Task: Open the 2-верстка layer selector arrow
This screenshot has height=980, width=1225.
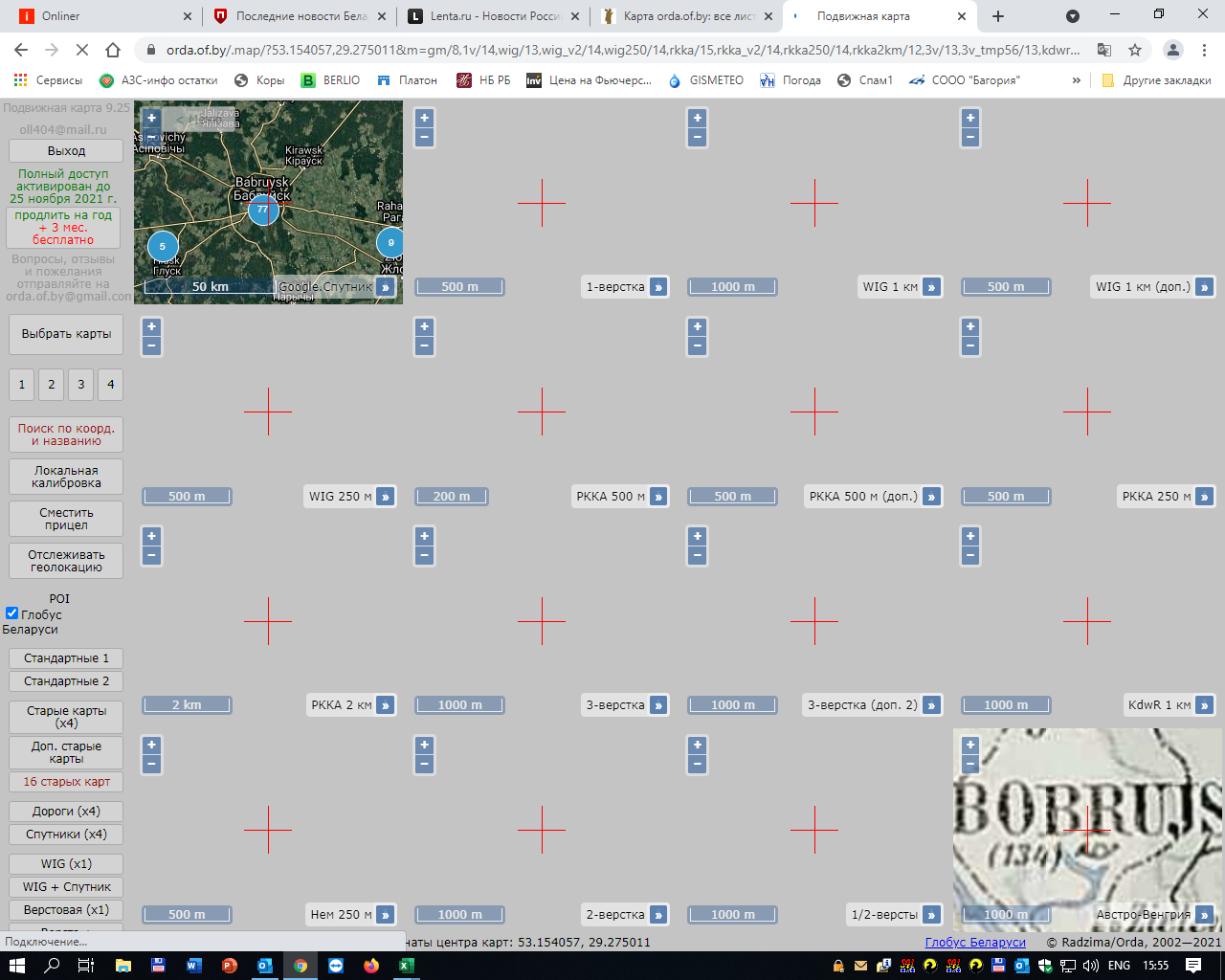Action: (x=658, y=915)
